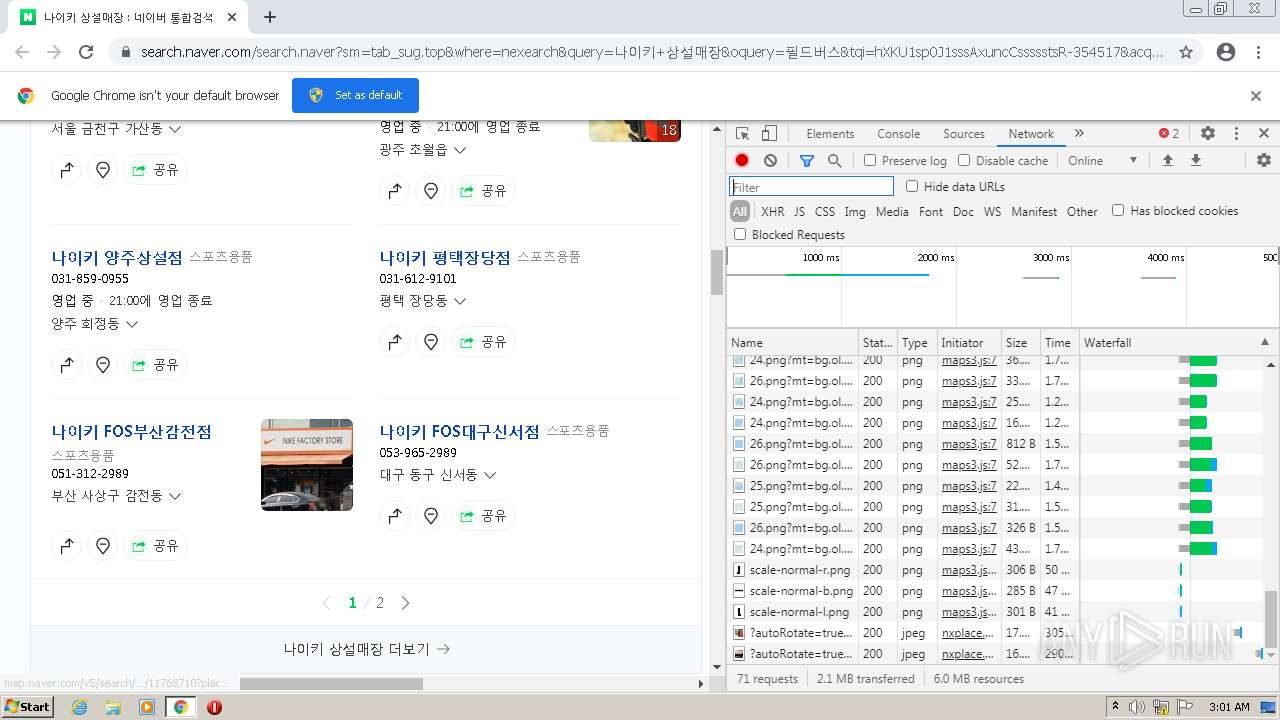
Task: Open Internet Explorer from the taskbar
Action: pyautogui.click(x=79, y=707)
